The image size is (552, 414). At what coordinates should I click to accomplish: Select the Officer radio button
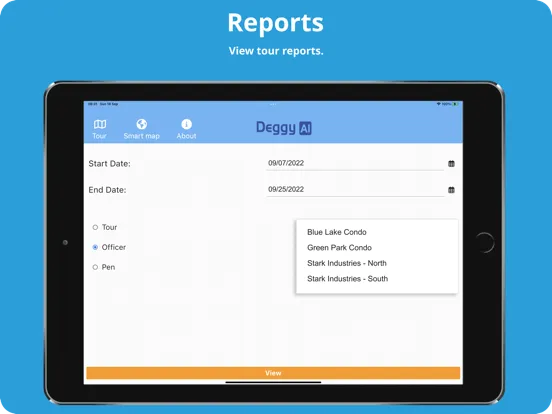pos(95,247)
